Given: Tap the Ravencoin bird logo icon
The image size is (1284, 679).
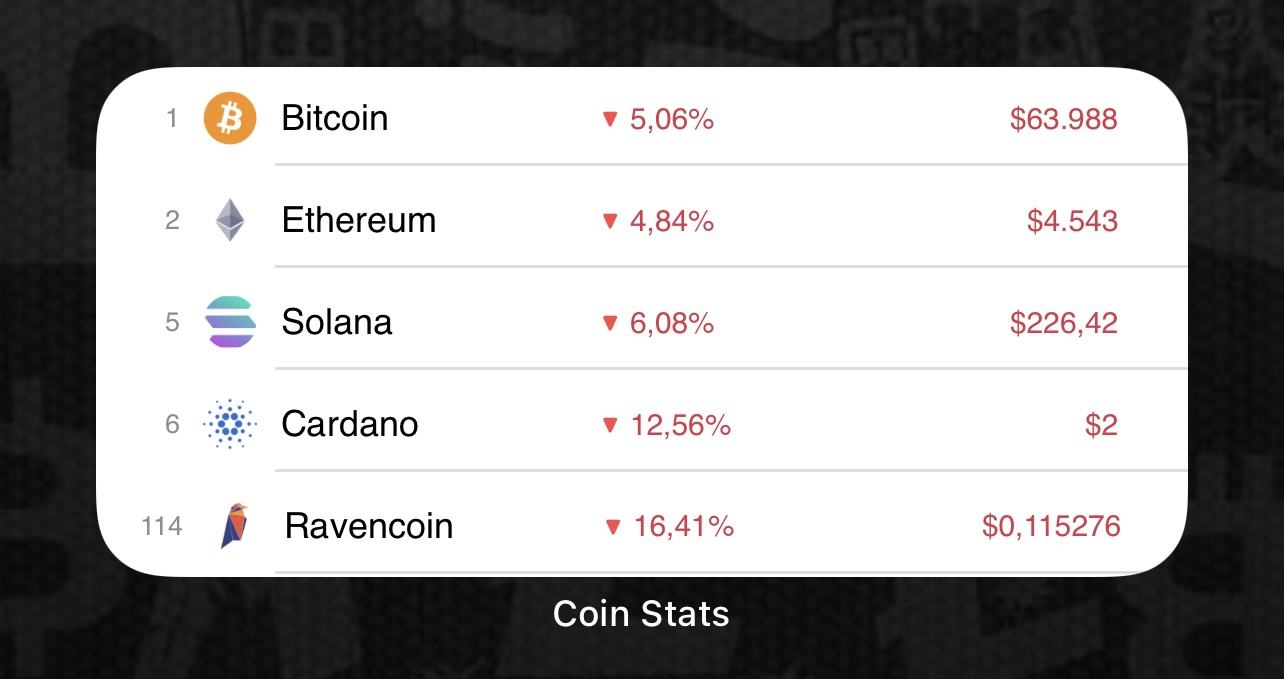Looking at the screenshot, I should (234, 526).
